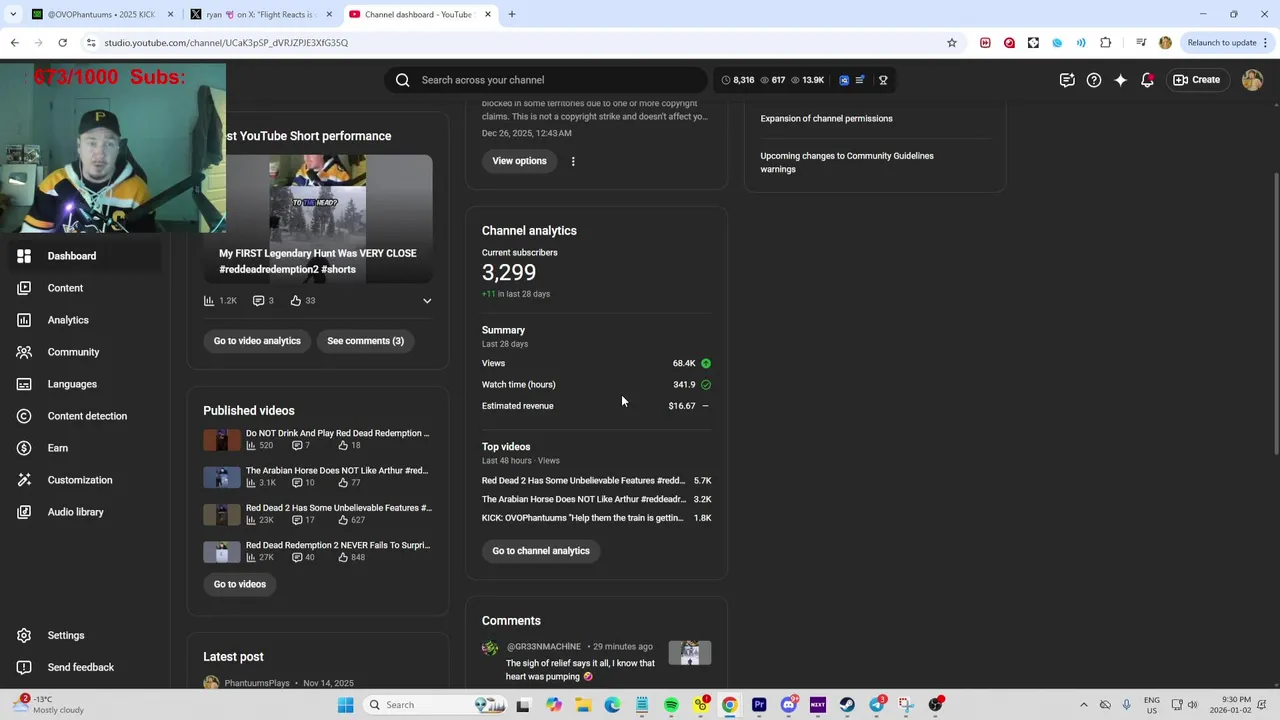Click the playlist lines icon in header
The image size is (1280, 720).
[x=860, y=80]
